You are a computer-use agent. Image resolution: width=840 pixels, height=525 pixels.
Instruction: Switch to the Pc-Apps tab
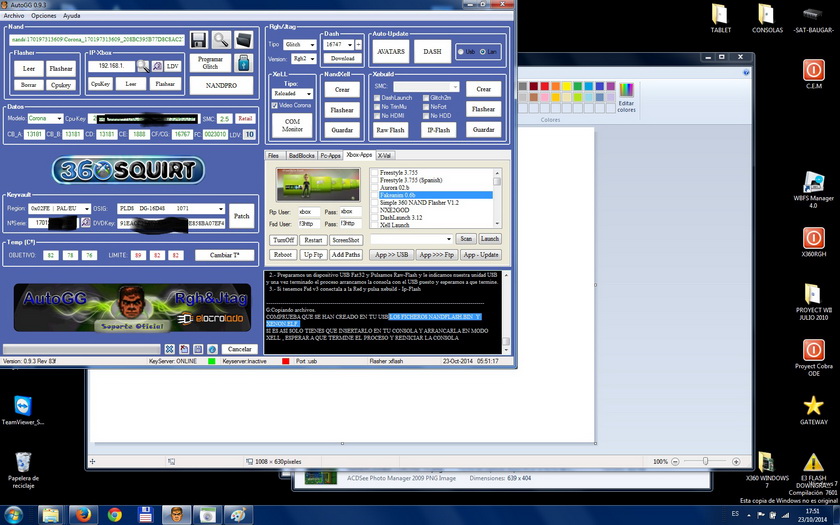point(331,155)
